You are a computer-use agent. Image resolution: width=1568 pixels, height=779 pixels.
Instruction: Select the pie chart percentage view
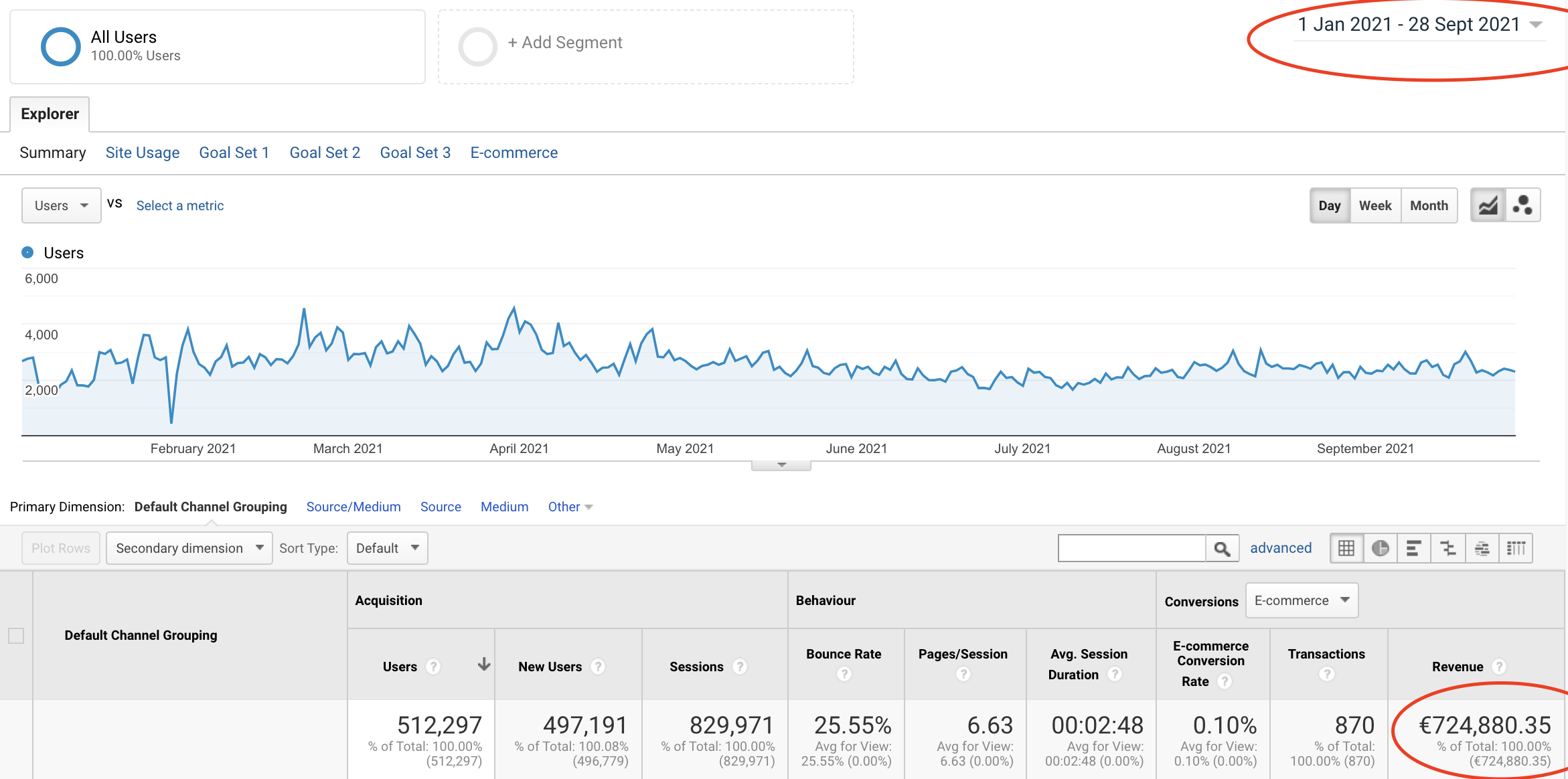pos(1380,548)
